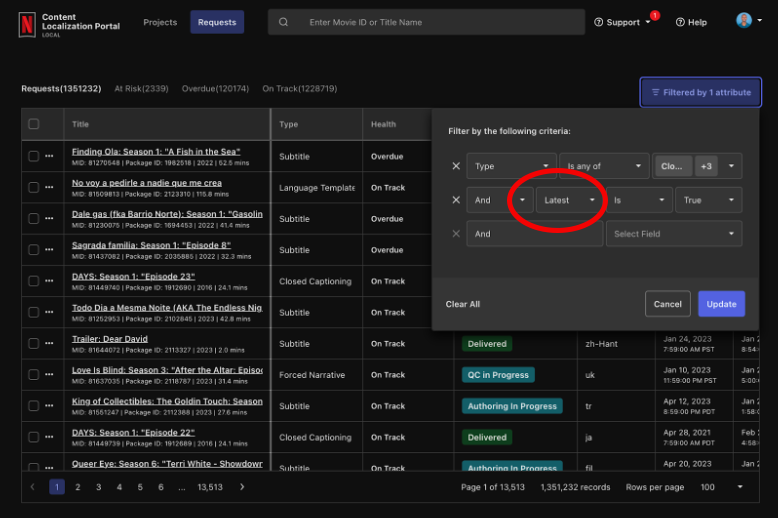Click the 'QC in Progress' status badge
This screenshot has height=518, width=778.
498,375
